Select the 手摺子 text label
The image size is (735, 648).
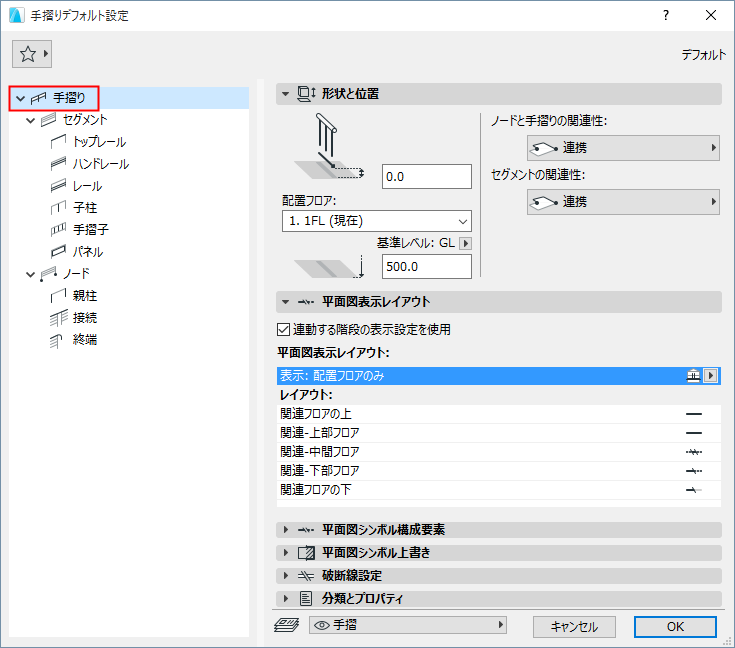(x=91, y=230)
